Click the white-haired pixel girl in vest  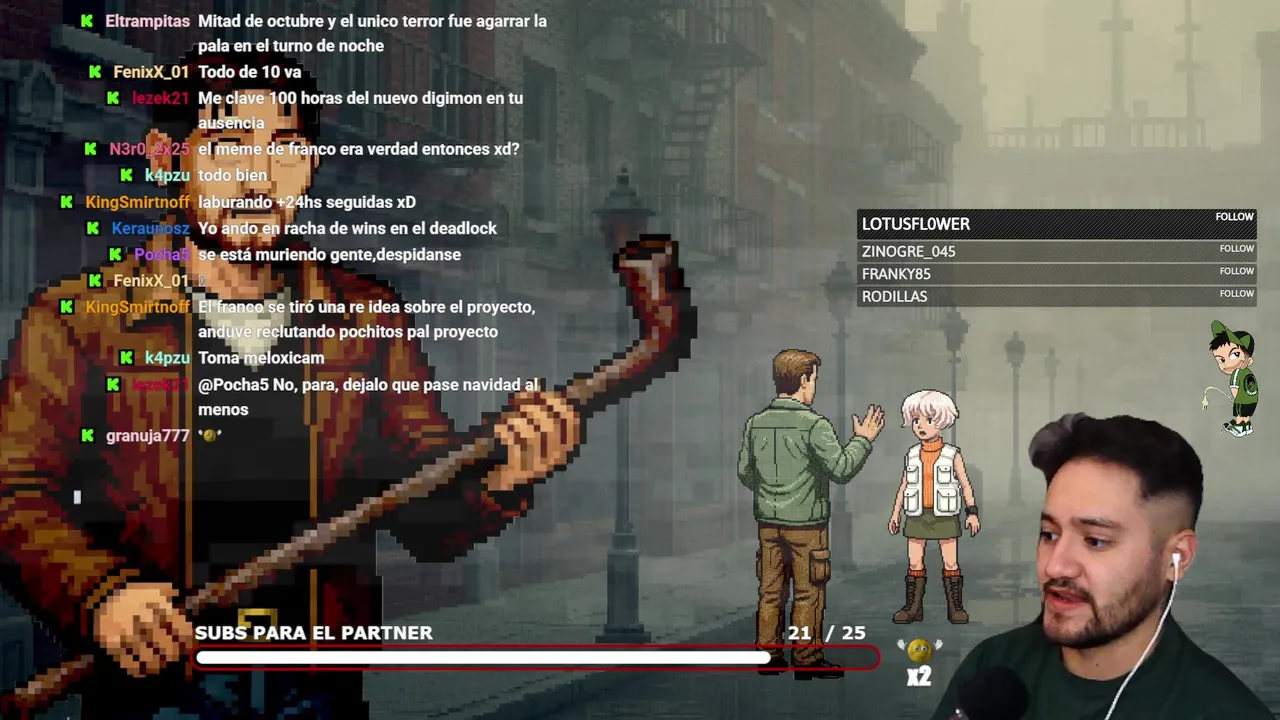click(936, 507)
